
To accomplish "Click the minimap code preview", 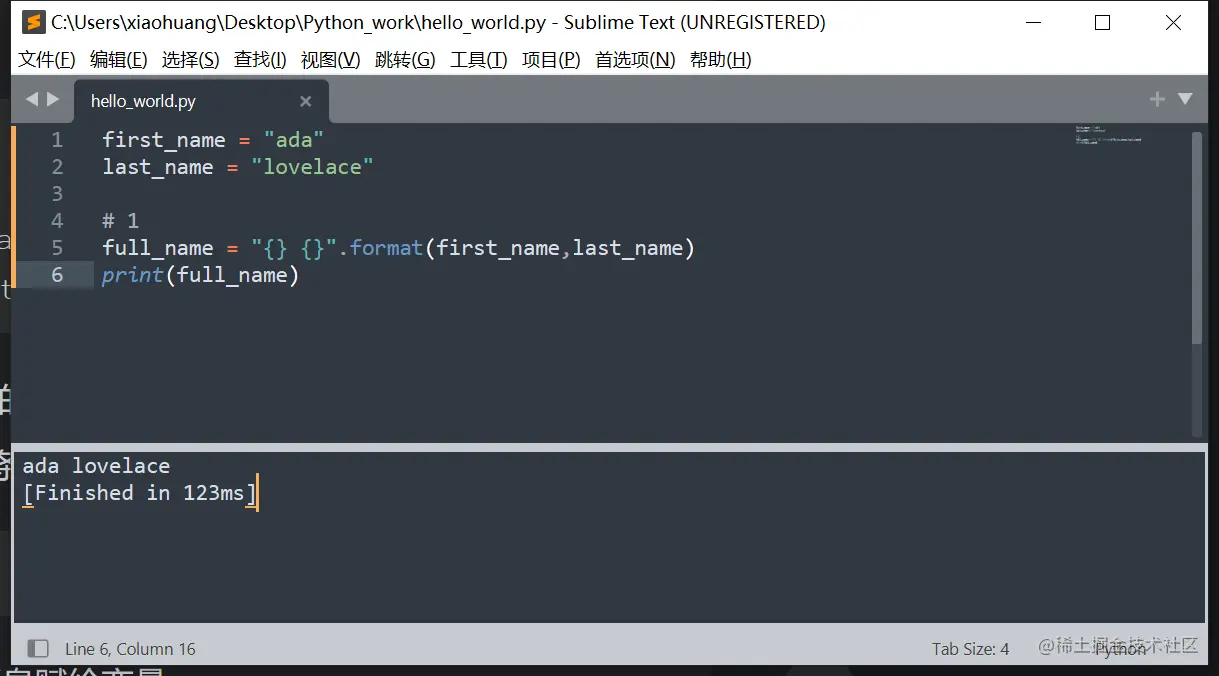I will (x=1108, y=135).
